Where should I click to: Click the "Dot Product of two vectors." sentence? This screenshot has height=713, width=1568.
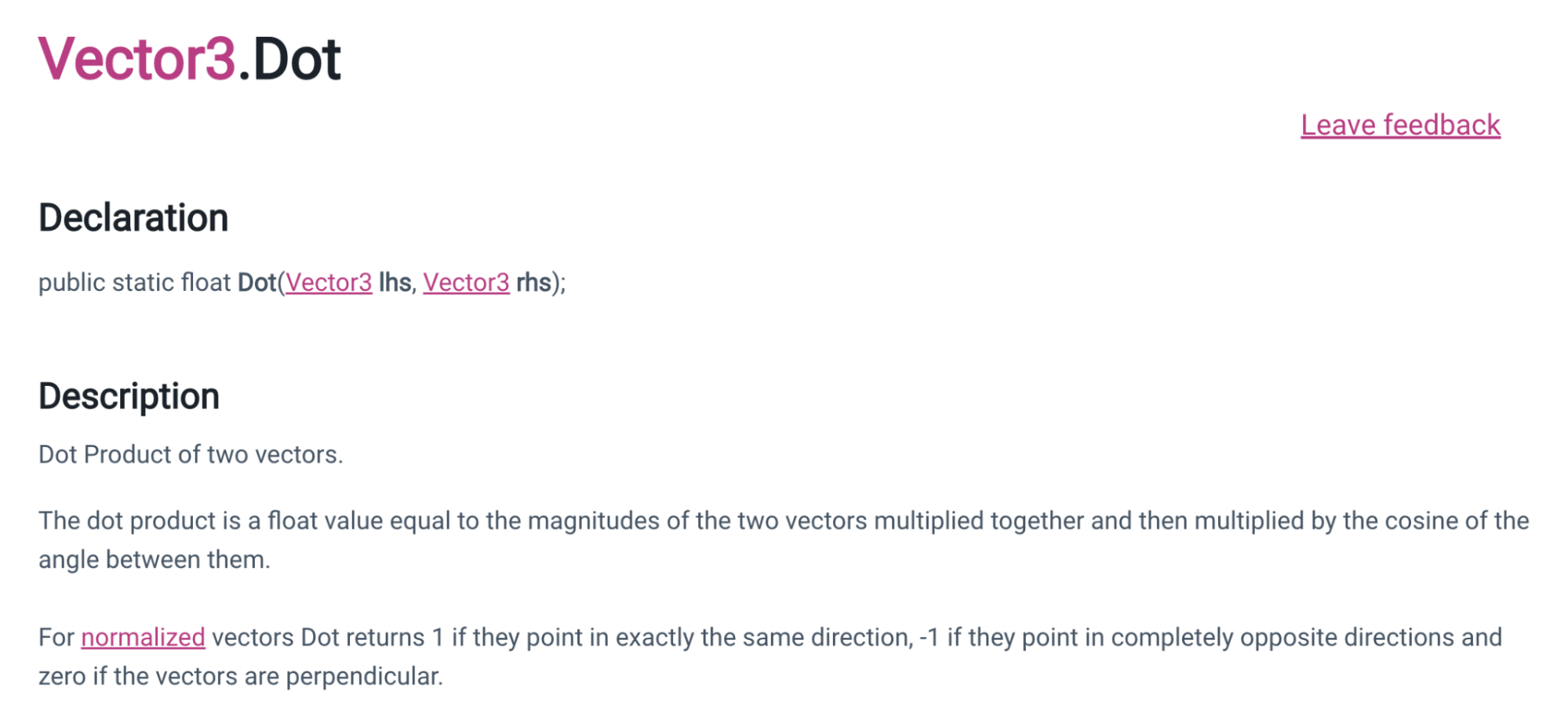(191, 454)
